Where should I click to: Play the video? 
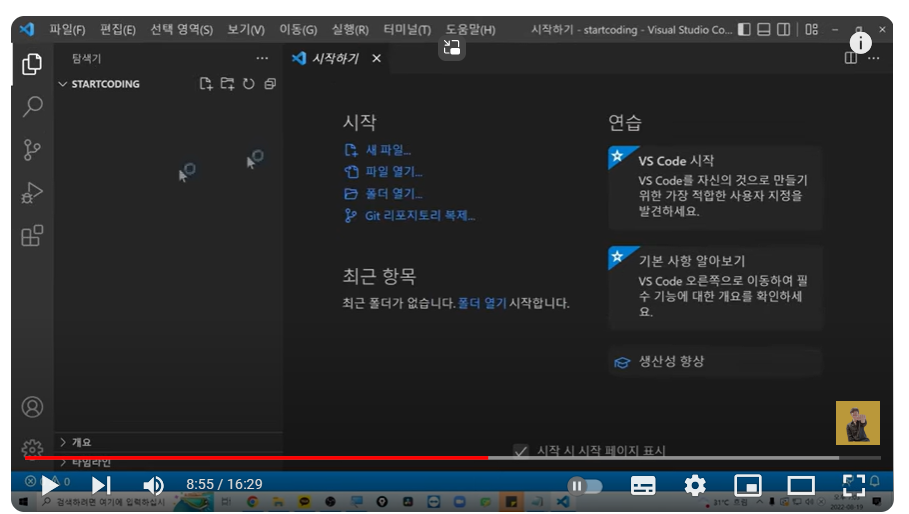pyautogui.click(x=49, y=486)
